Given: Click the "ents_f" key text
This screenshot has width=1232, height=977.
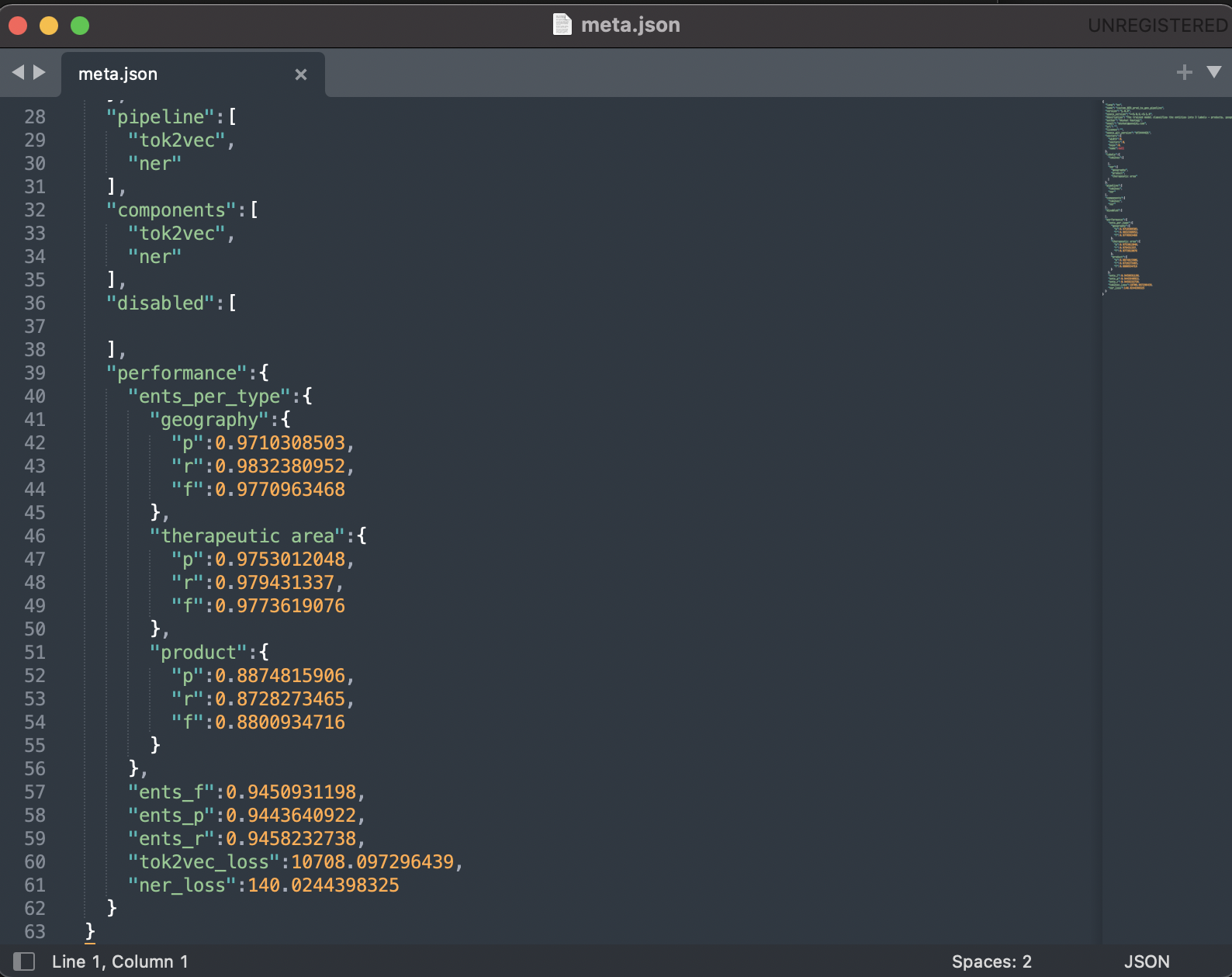Looking at the screenshot, I should point(171,792).
